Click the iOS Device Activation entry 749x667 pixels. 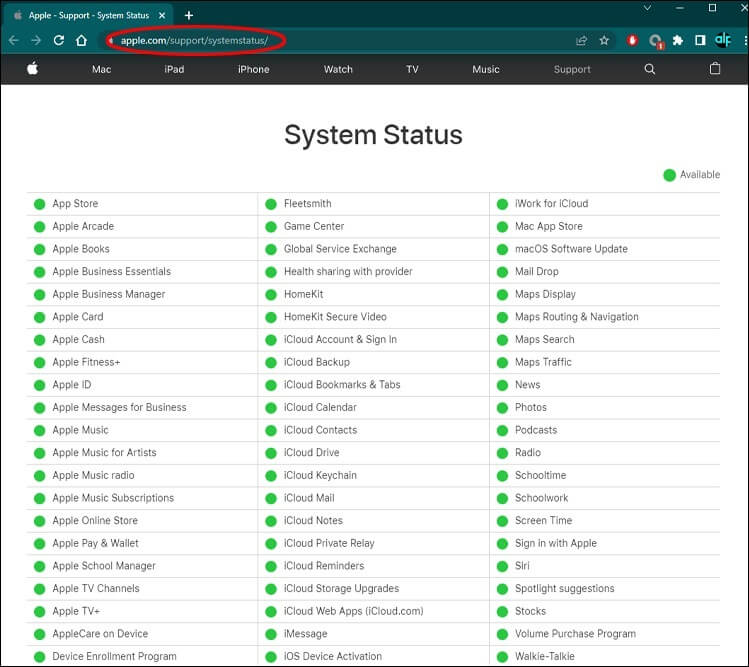coord(333,656)
